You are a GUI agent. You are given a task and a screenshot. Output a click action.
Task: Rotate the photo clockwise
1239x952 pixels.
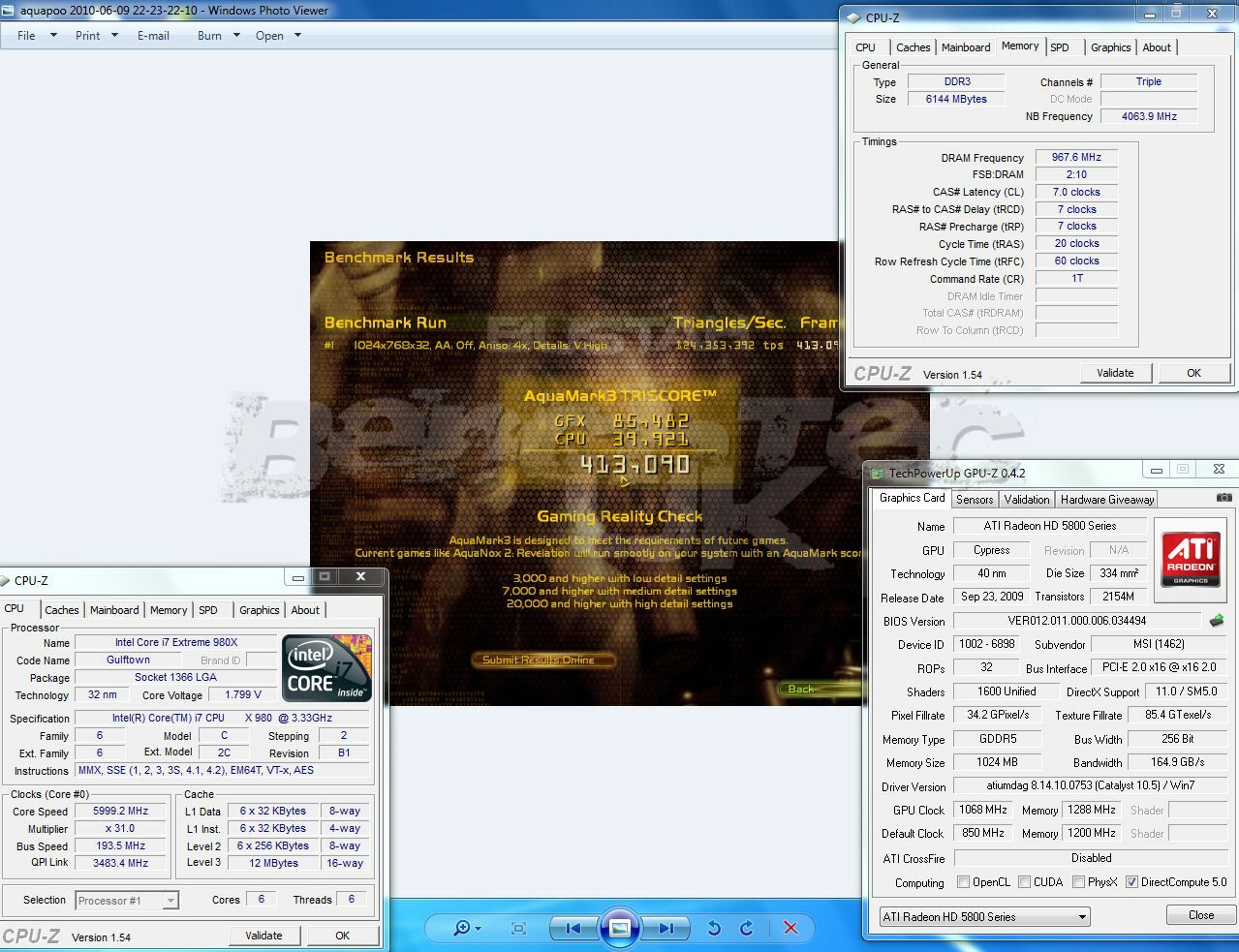pos(747,928)
